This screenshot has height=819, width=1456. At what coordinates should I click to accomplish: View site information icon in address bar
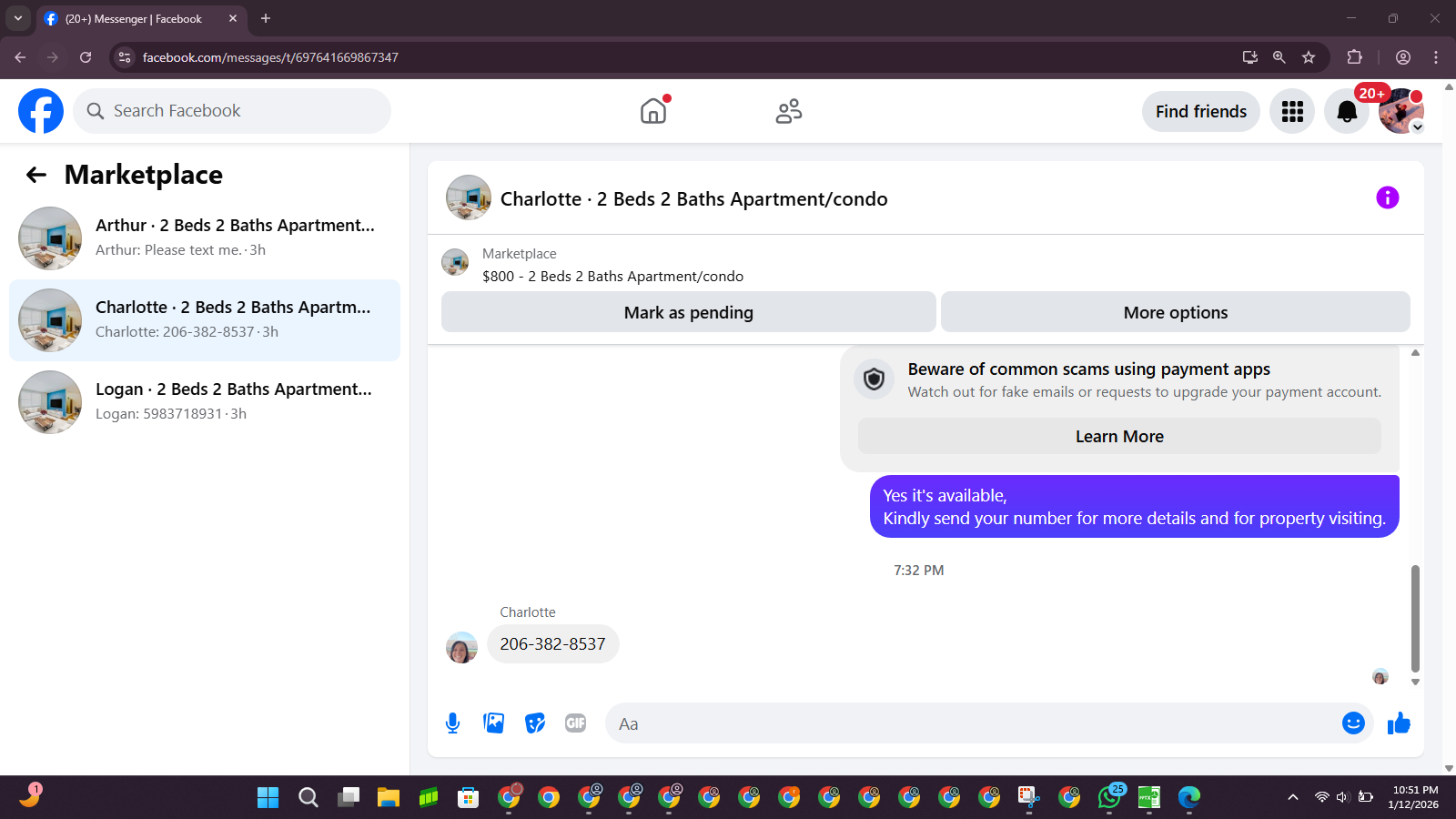tap(125, 57)
